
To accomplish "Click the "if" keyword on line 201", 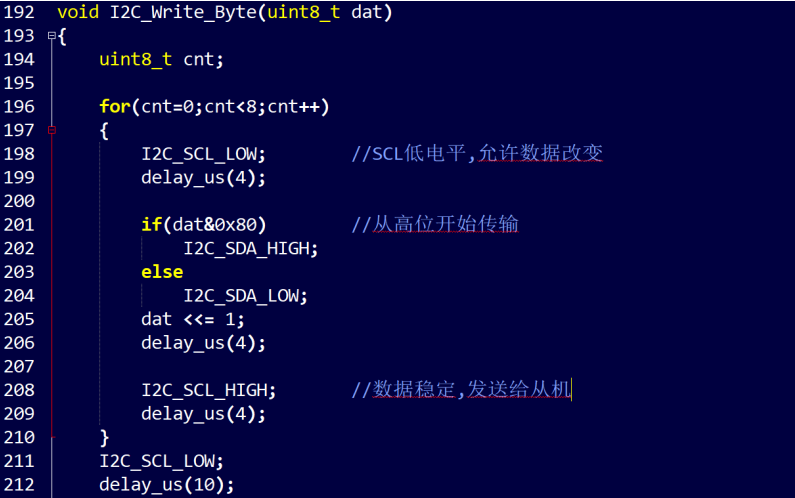I will pyautogui.click(x=151, y=225).
